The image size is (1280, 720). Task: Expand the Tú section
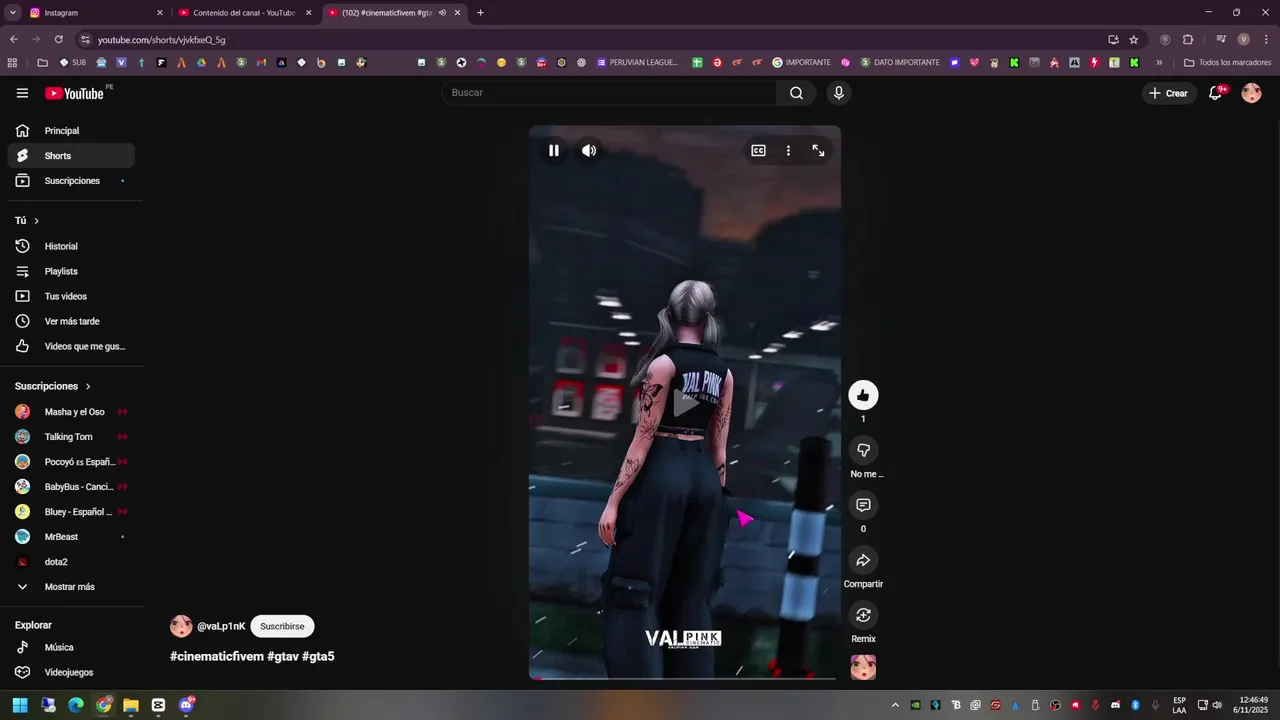pos(27,220)
